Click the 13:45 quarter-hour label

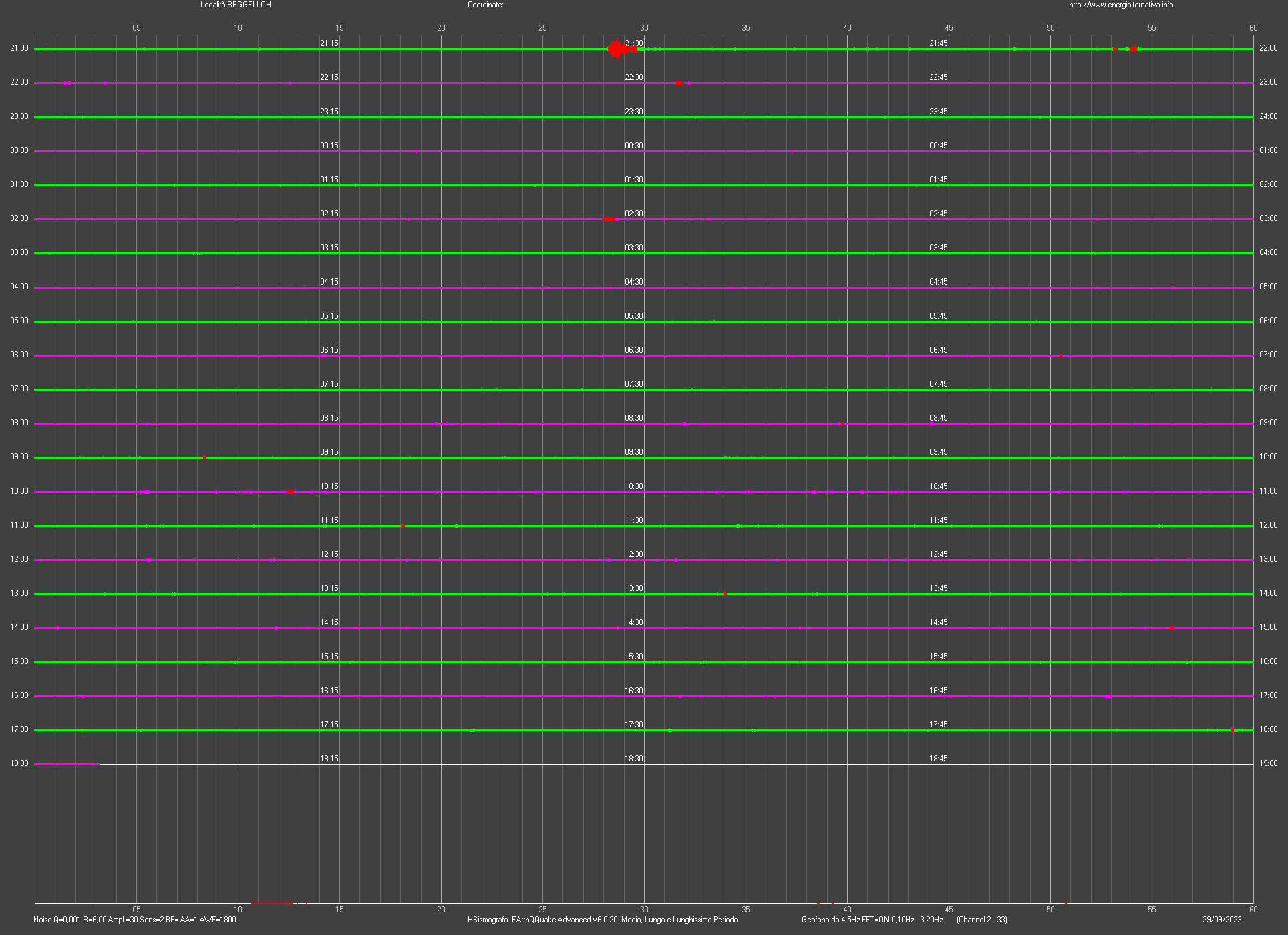[x=939, y=588]
